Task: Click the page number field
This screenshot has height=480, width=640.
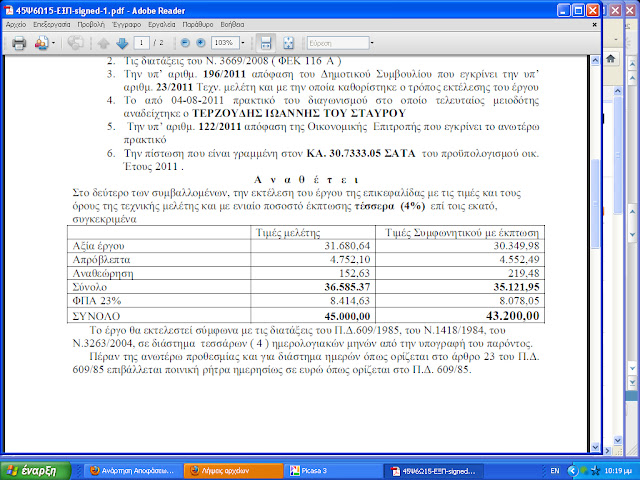Action: point(142,42)
